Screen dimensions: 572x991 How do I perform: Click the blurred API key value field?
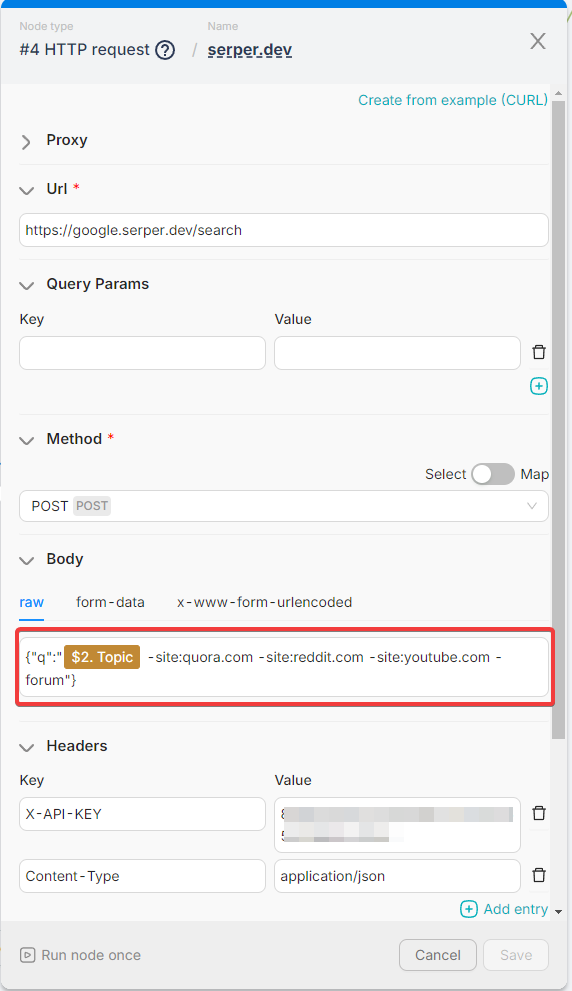click(398, 825)
